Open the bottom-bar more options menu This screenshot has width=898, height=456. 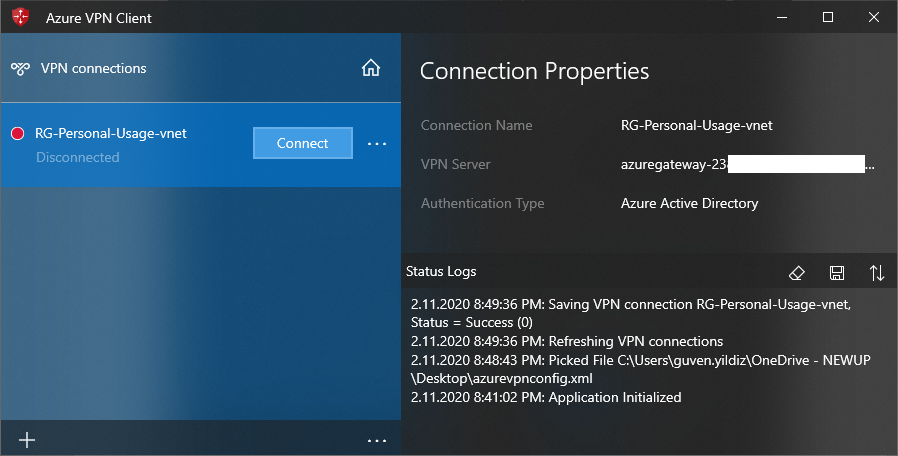(377, 440)
